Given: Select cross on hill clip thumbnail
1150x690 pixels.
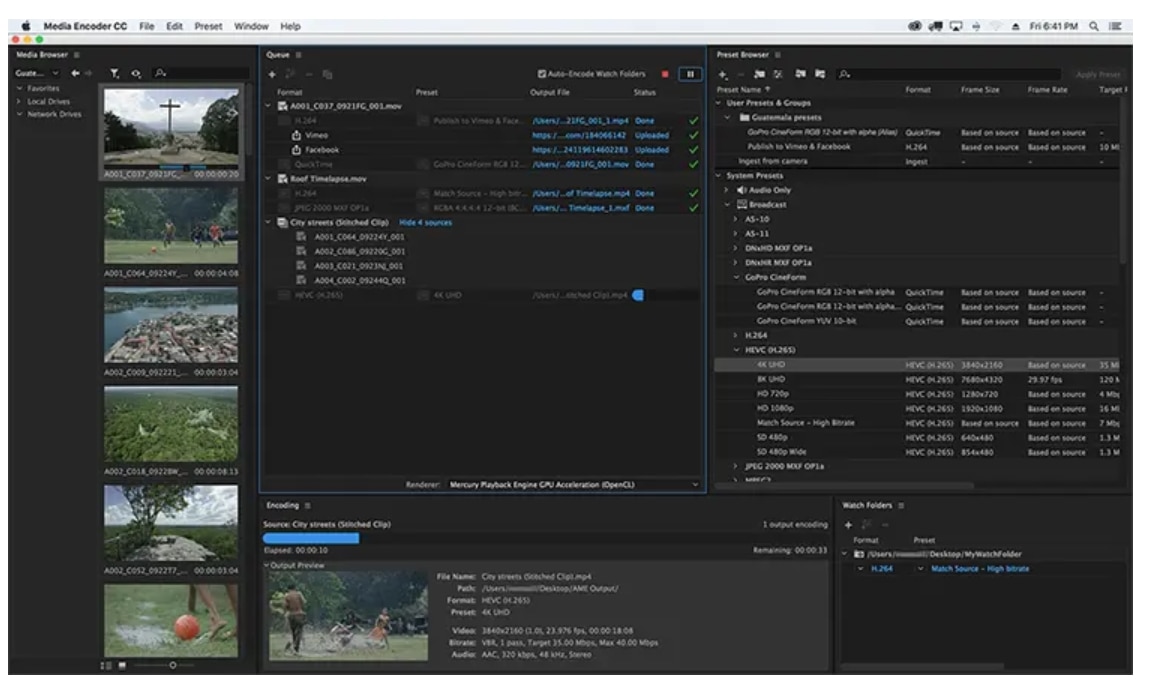Looking at the screenshot, I should [171, 128].
